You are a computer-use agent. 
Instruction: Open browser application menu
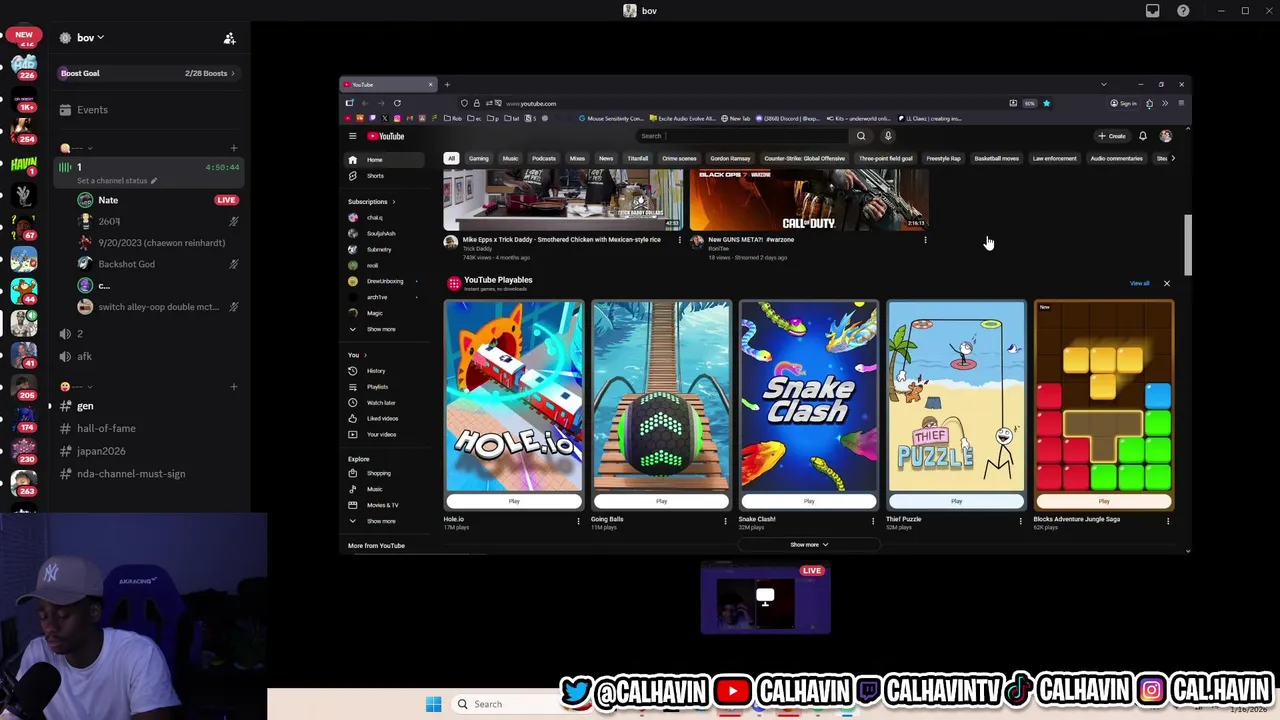(1181, 103)
